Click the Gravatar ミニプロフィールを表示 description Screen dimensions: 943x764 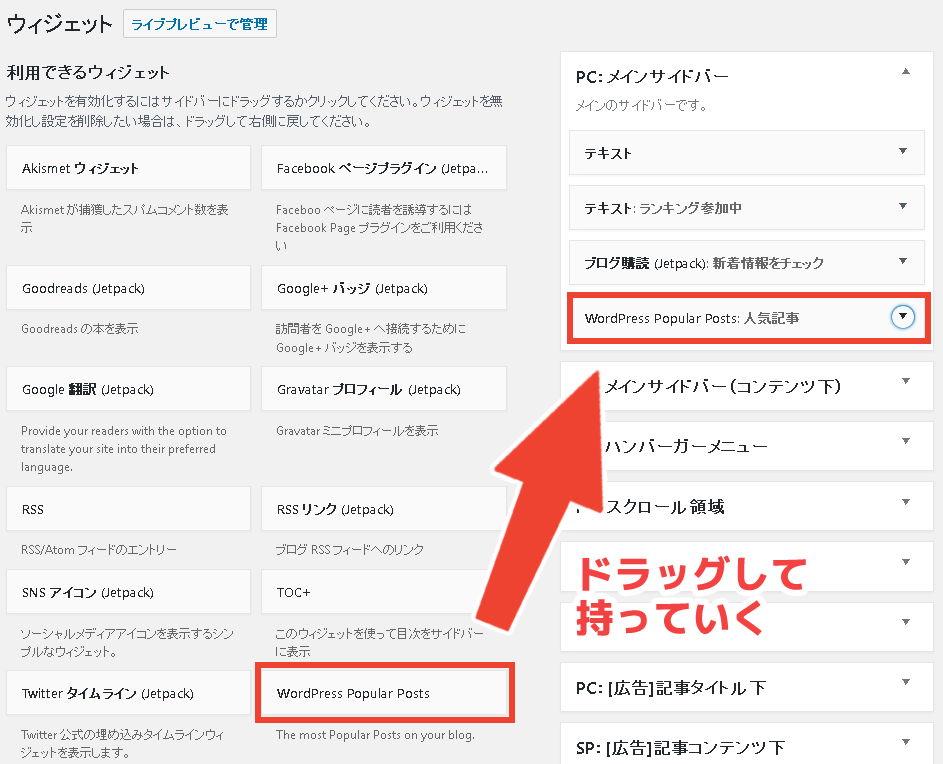pyautogui.click(x=357, y=431)
